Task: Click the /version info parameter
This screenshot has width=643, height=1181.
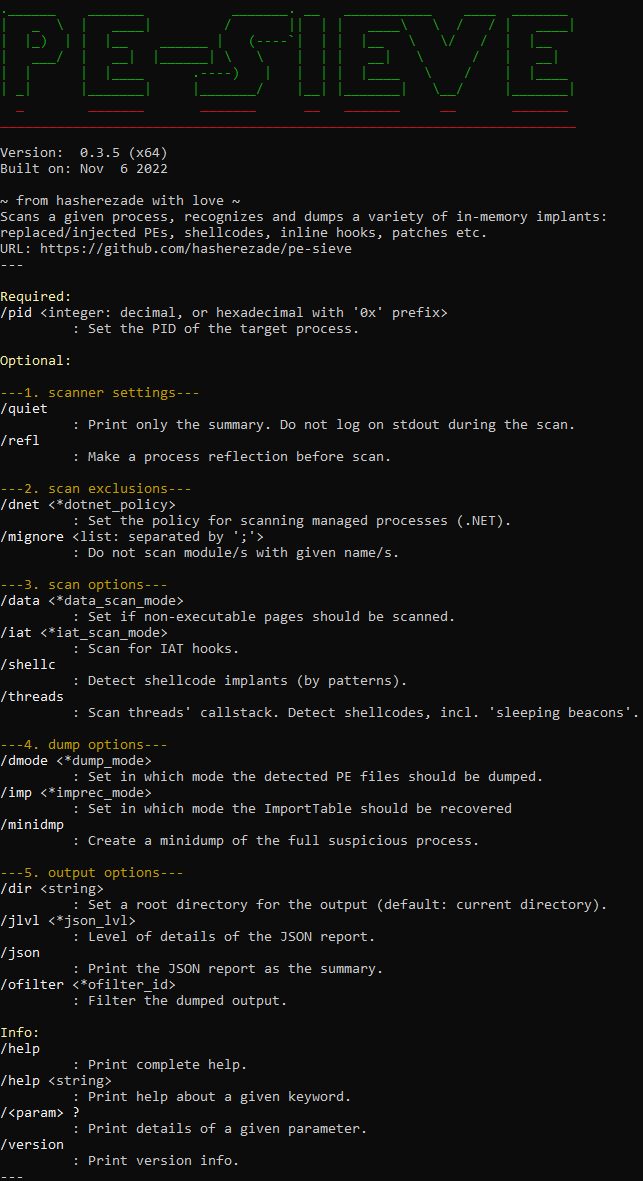Action: point(32,1144)
